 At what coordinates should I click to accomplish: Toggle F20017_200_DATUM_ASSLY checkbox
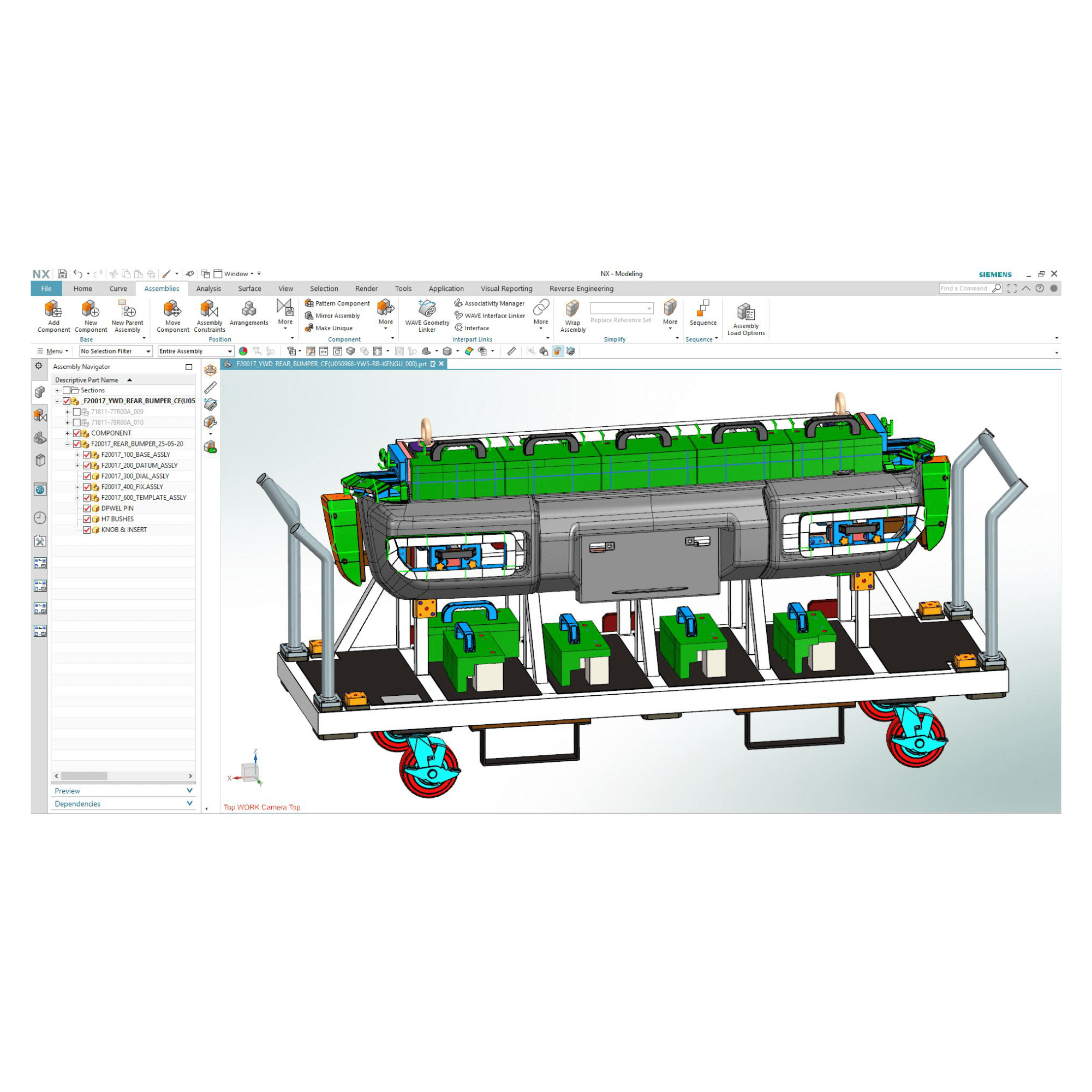click(87, 465)
